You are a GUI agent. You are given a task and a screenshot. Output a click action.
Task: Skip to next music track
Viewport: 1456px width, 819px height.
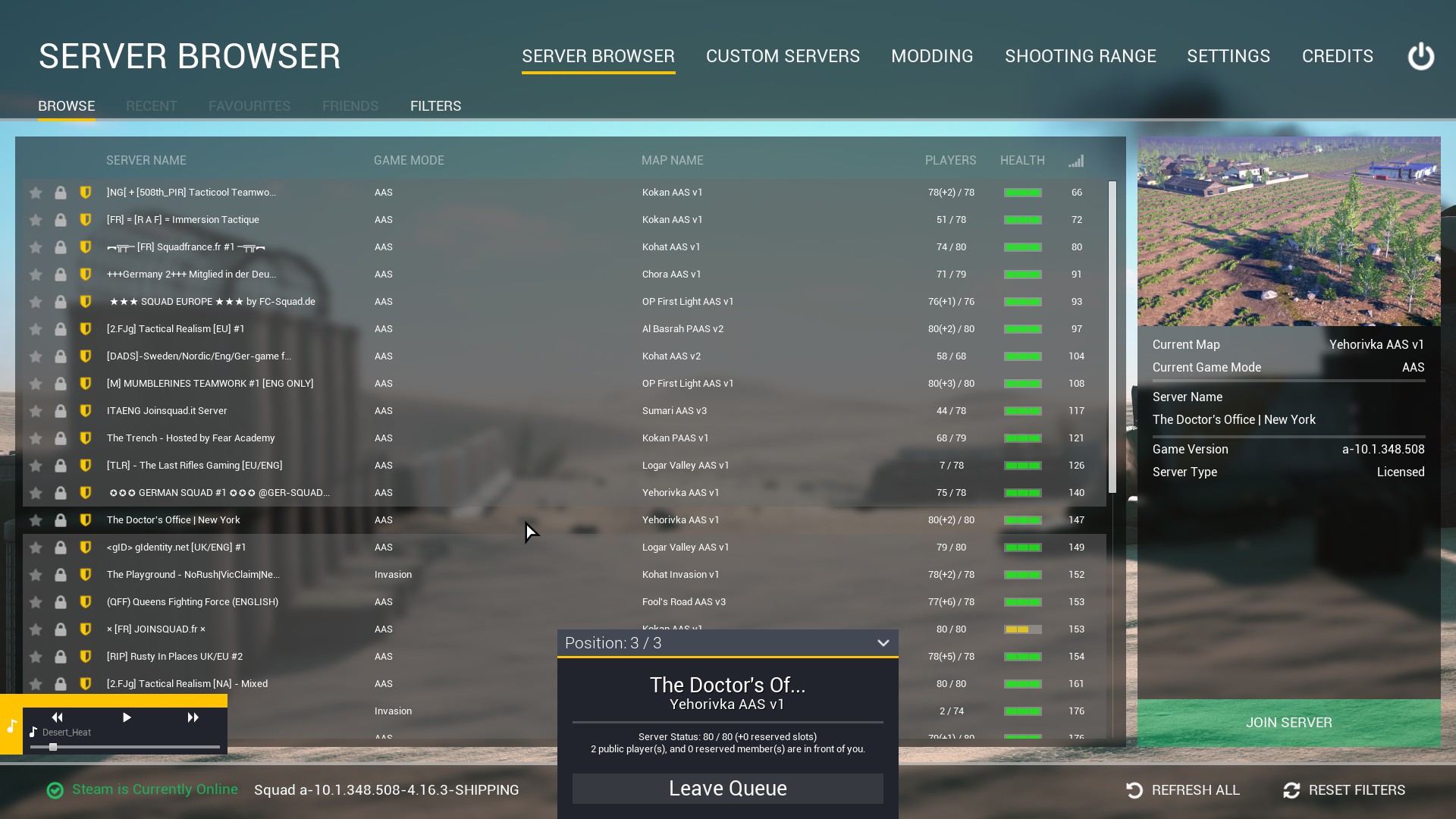tap(193, 717)
